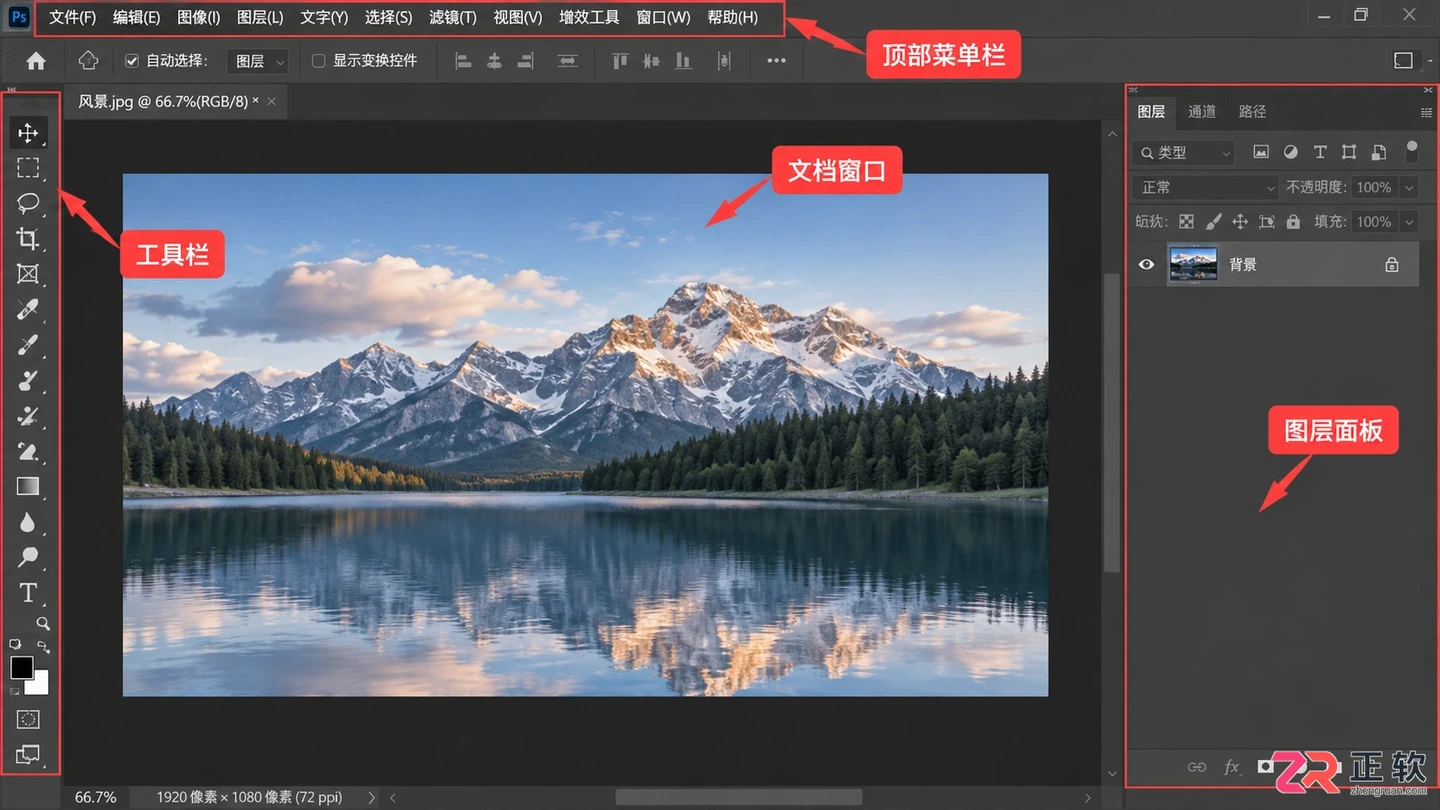Click the 背景 layer lock icon

tap(1391, 265)
